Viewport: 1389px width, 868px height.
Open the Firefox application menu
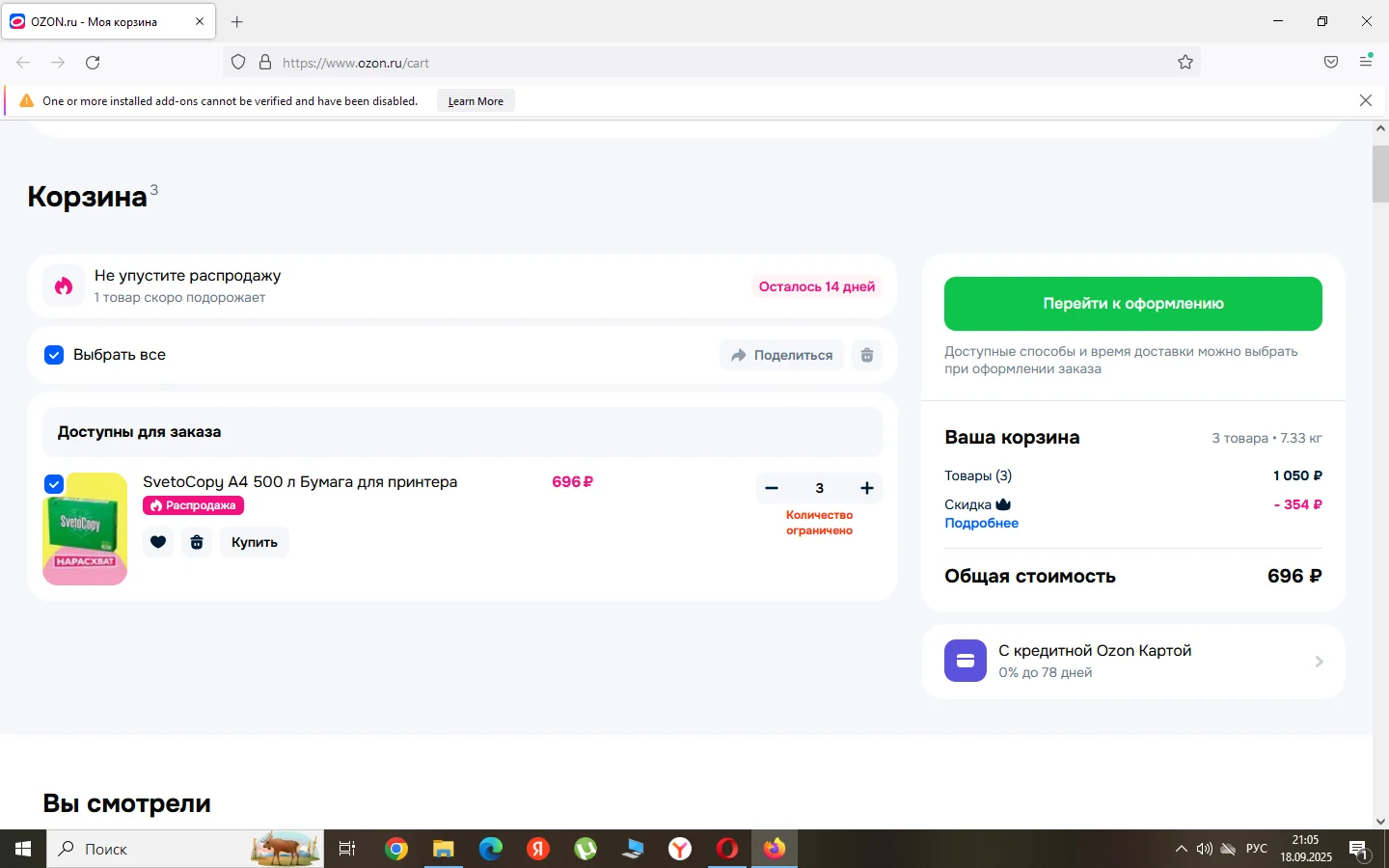[1366, 61]
